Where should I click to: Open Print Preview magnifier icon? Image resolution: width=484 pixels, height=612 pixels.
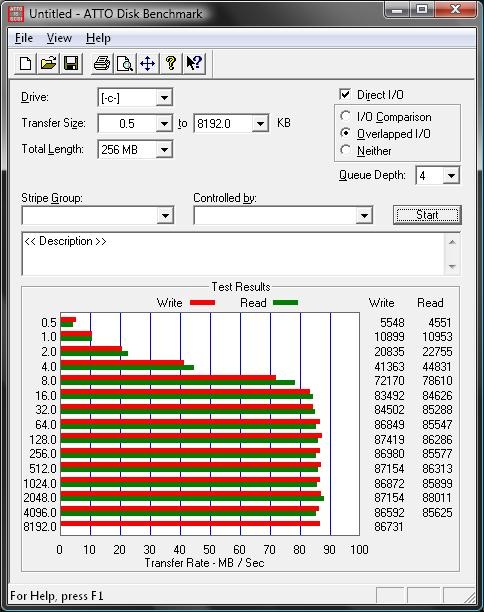(125, 63)
